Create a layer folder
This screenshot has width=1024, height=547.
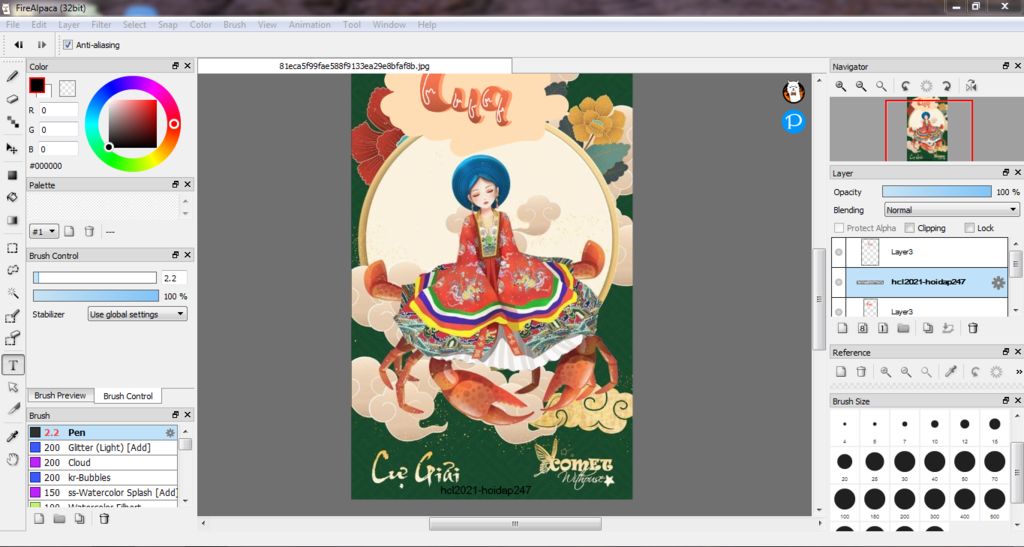[903, 328]
